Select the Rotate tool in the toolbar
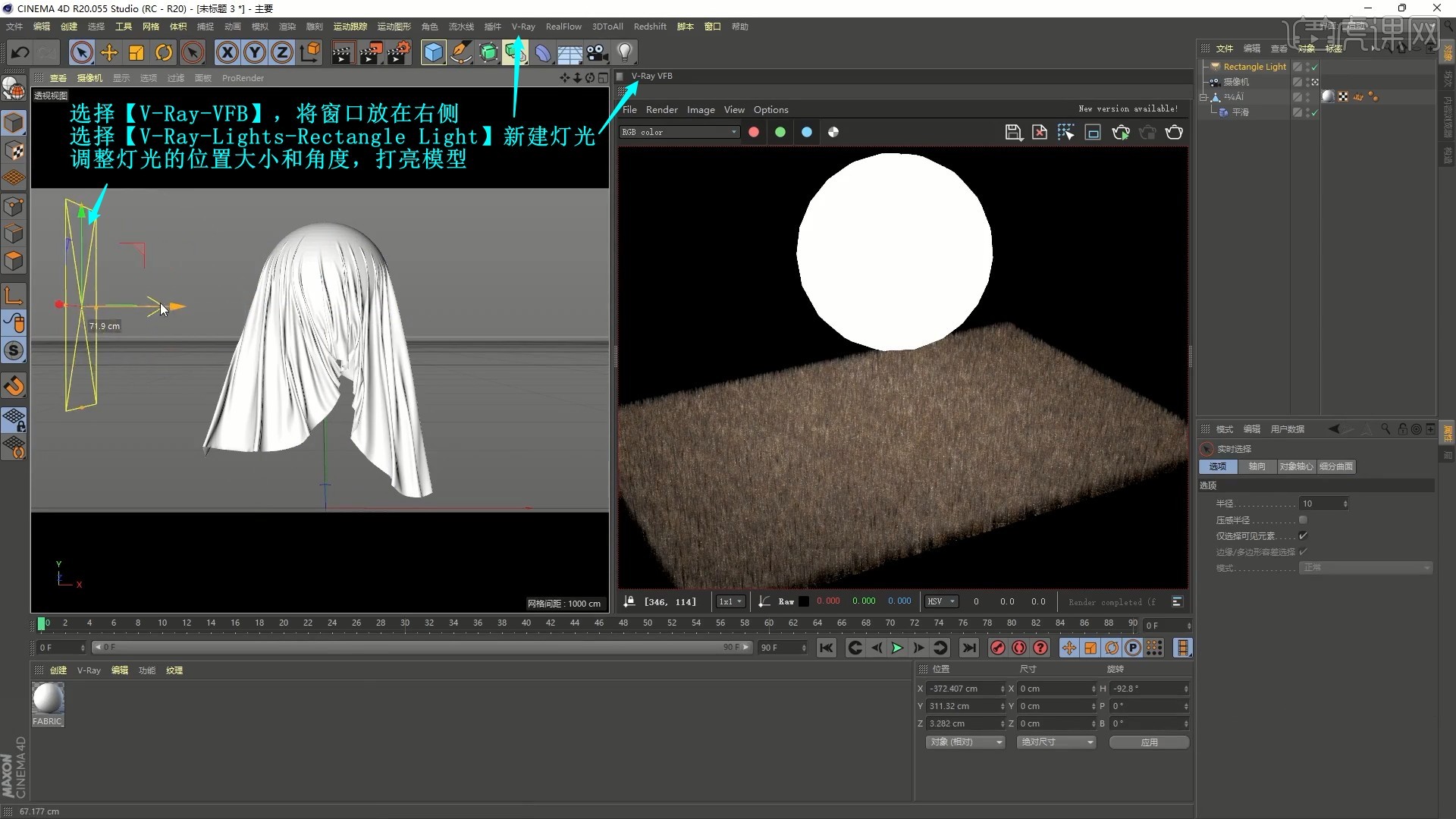This screenshot has width=1456, height=819. pos(163,52)
